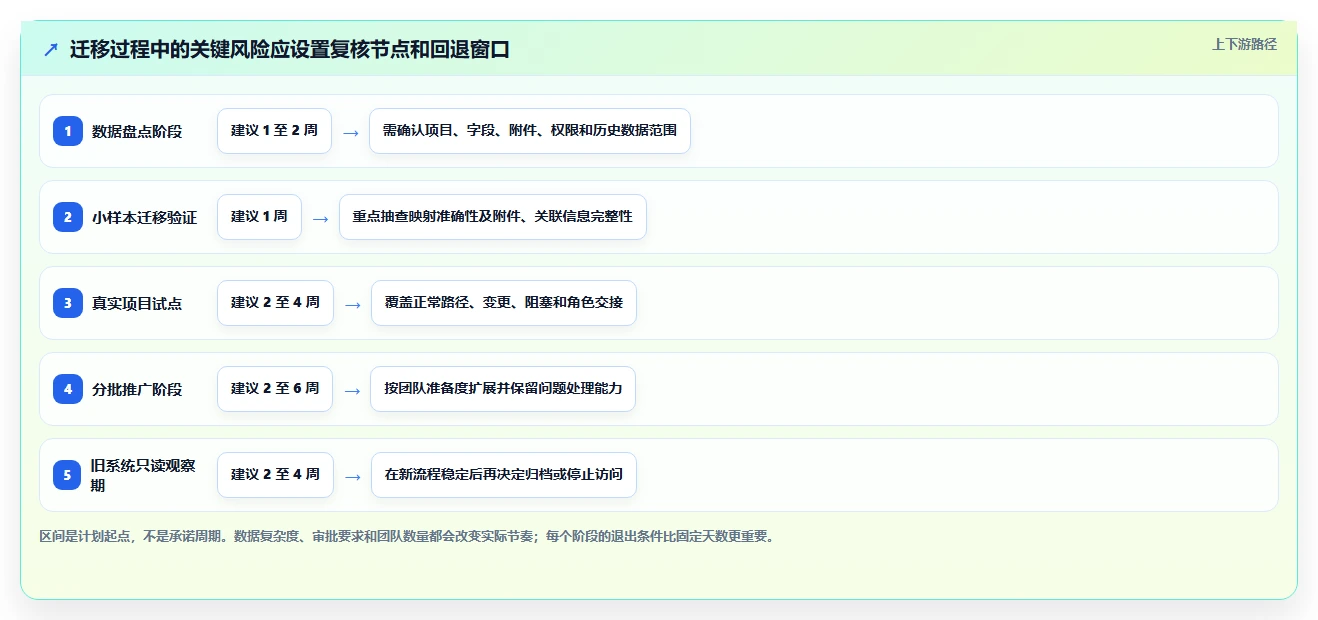Click the 数据盘点阶段 step title

click(137, 131)
